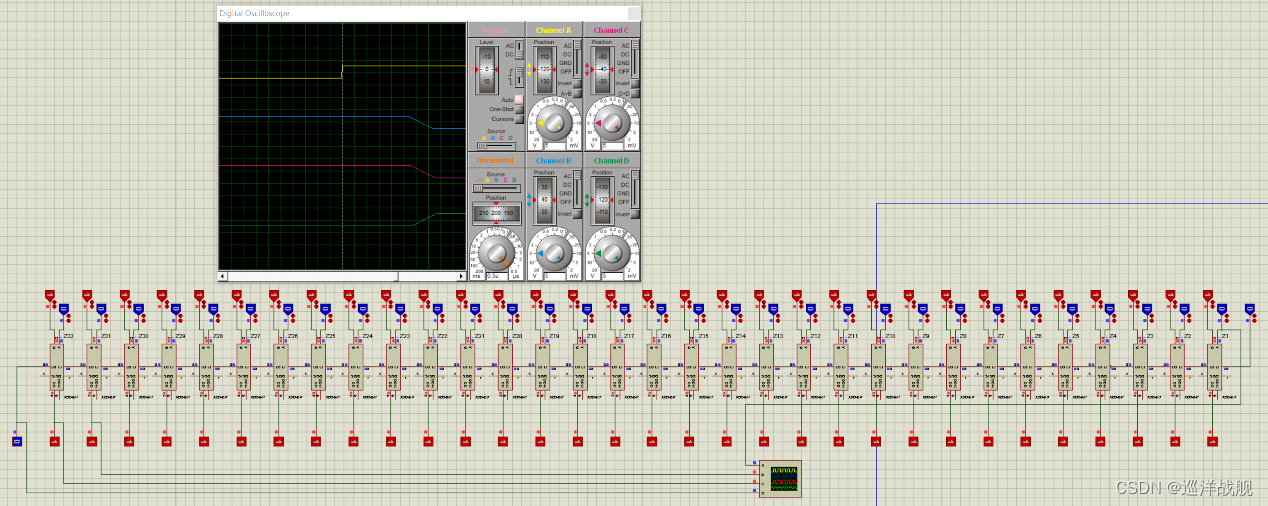Toggle the red logic input above Z32

pyautogui.click(x=50, y=295)
